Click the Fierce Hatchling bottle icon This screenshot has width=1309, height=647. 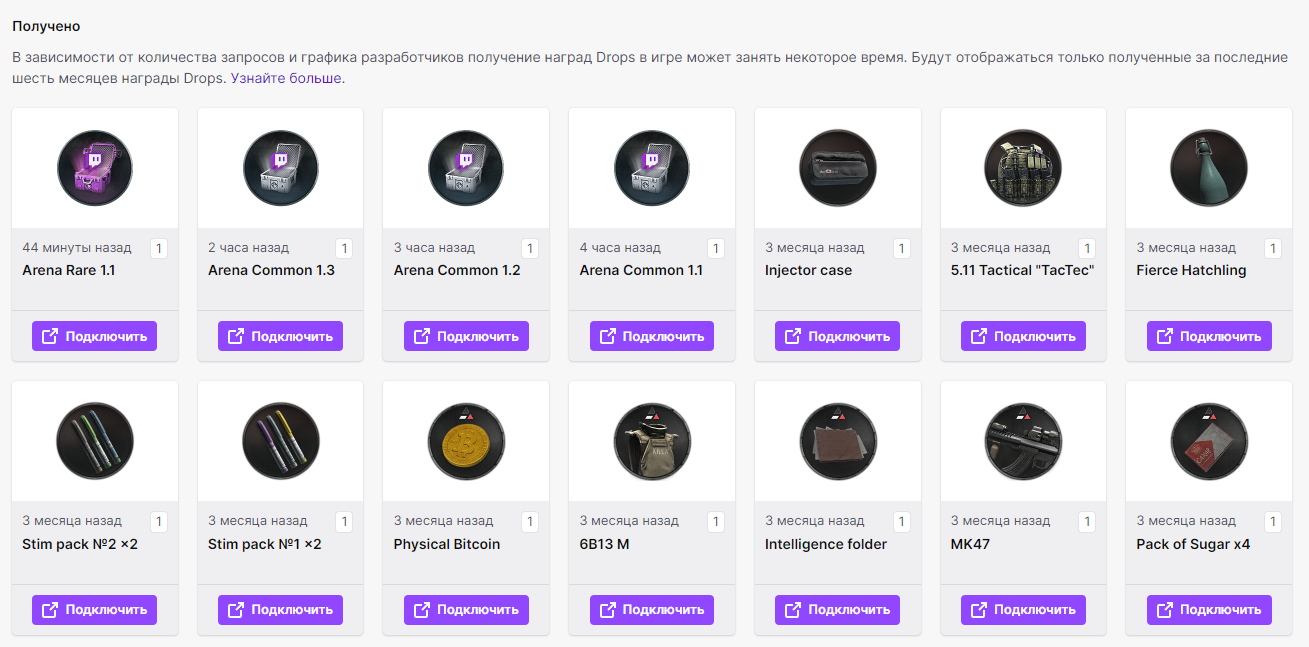(x=1209, y=168)
